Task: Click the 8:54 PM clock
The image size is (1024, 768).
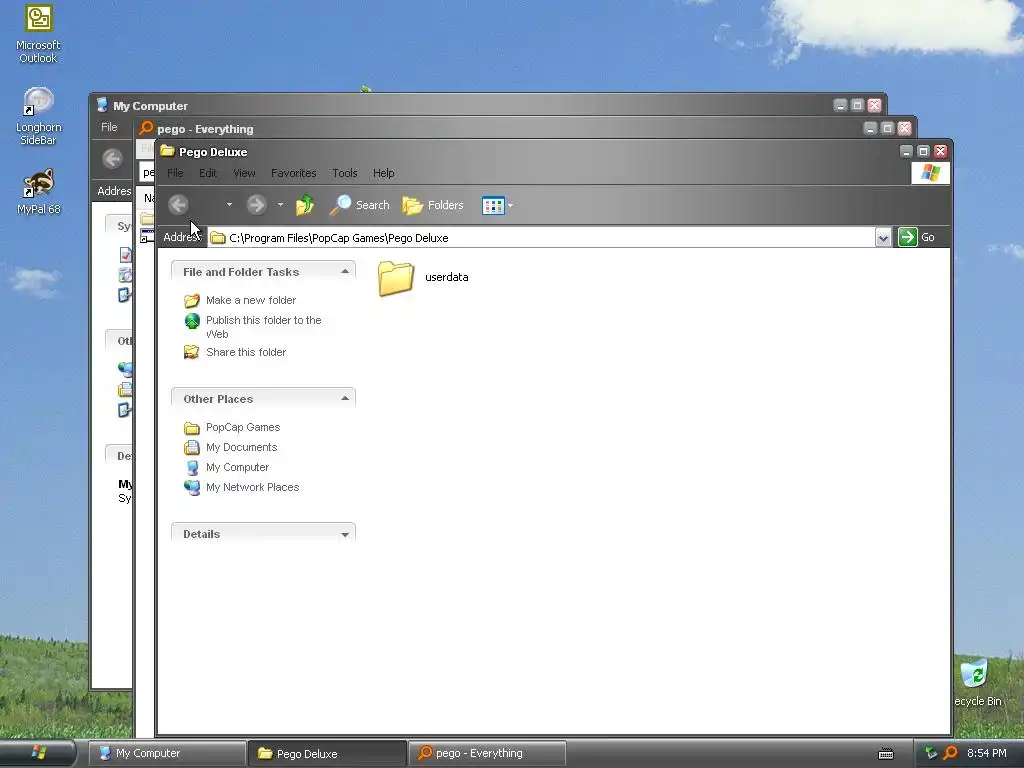Action: [987, 753]
